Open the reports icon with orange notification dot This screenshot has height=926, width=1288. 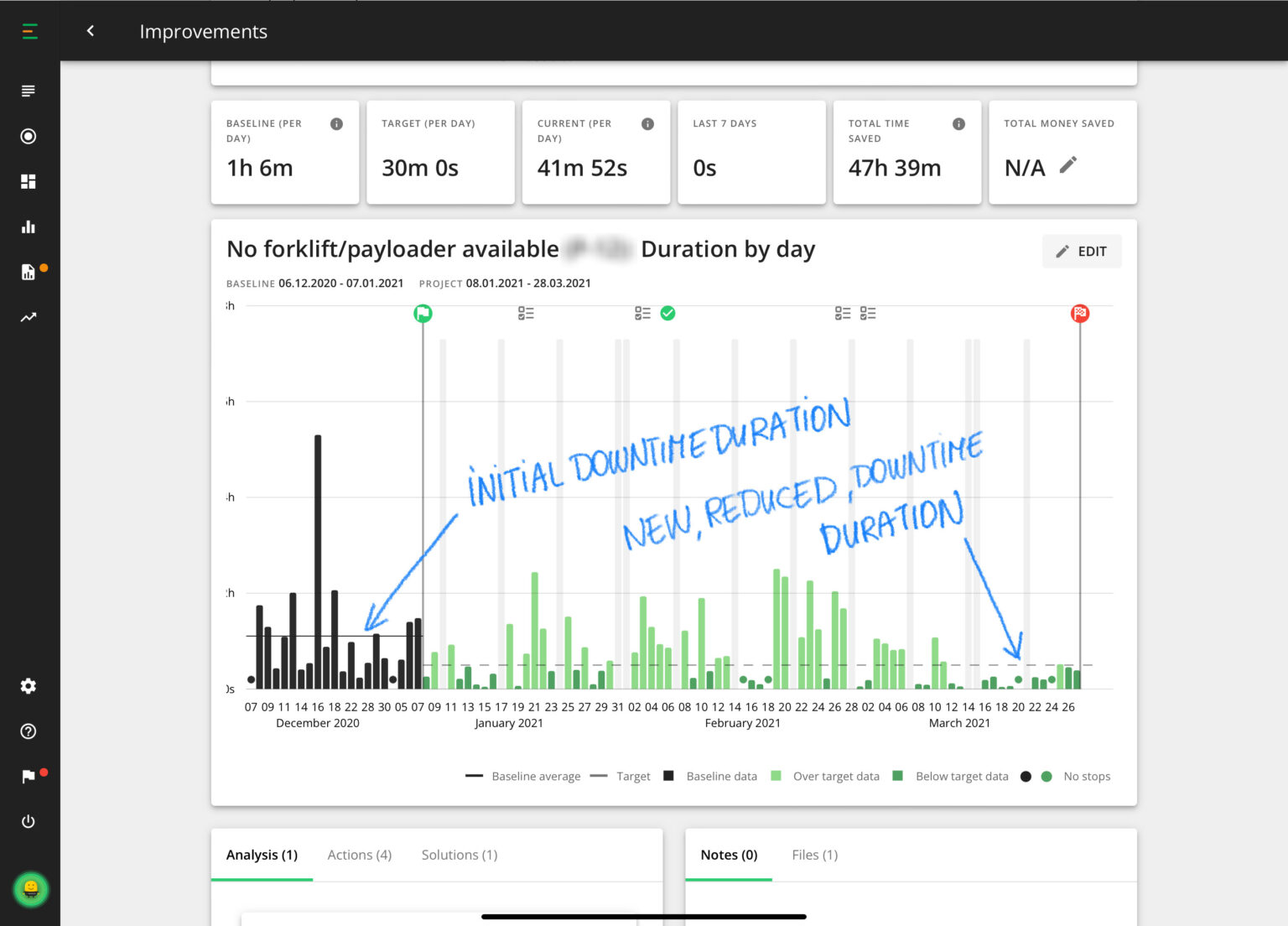(29, 272)
